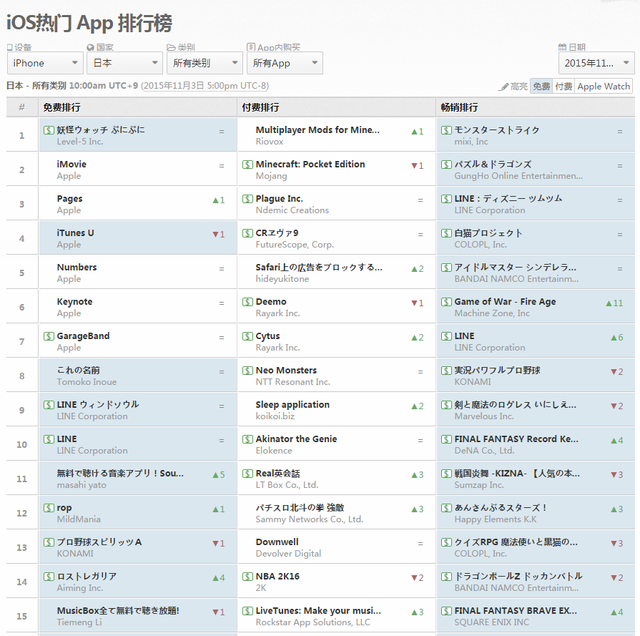Open the 日本 country dropdown

click(x=125, y=63)
